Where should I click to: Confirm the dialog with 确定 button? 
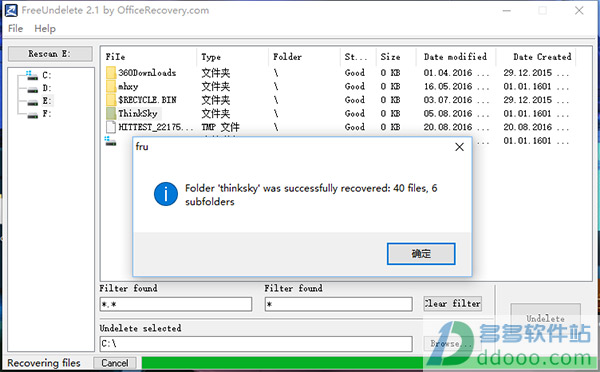pyautogui.click(x=421, y=253)
